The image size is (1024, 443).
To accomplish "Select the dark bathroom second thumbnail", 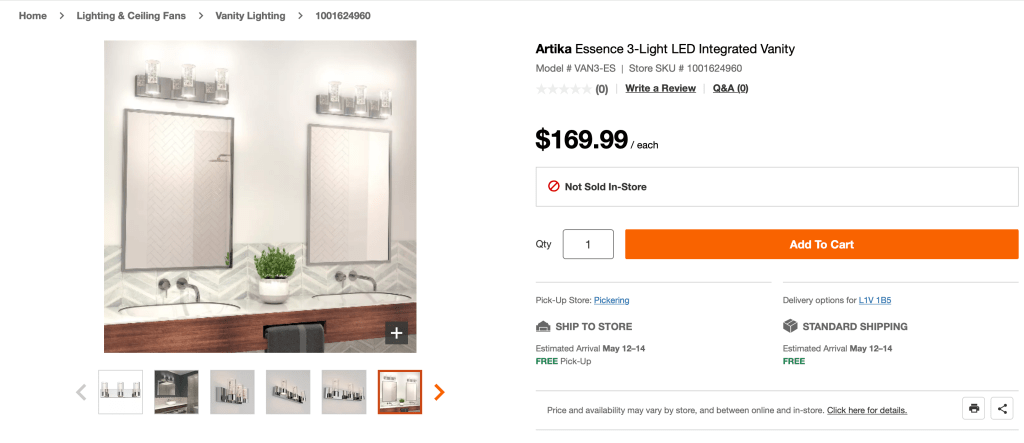I will point(176,392).
